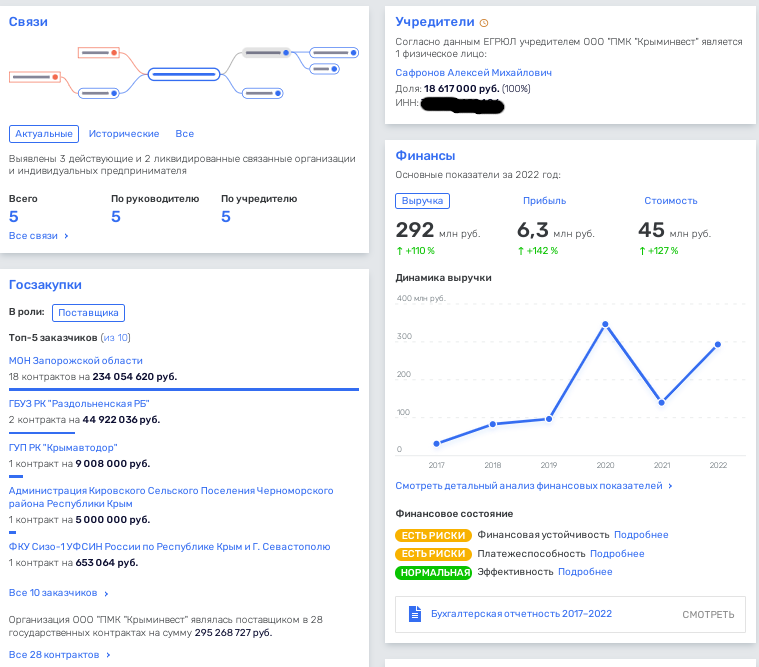Open Подробнее for Эффективность

[585, 572]
